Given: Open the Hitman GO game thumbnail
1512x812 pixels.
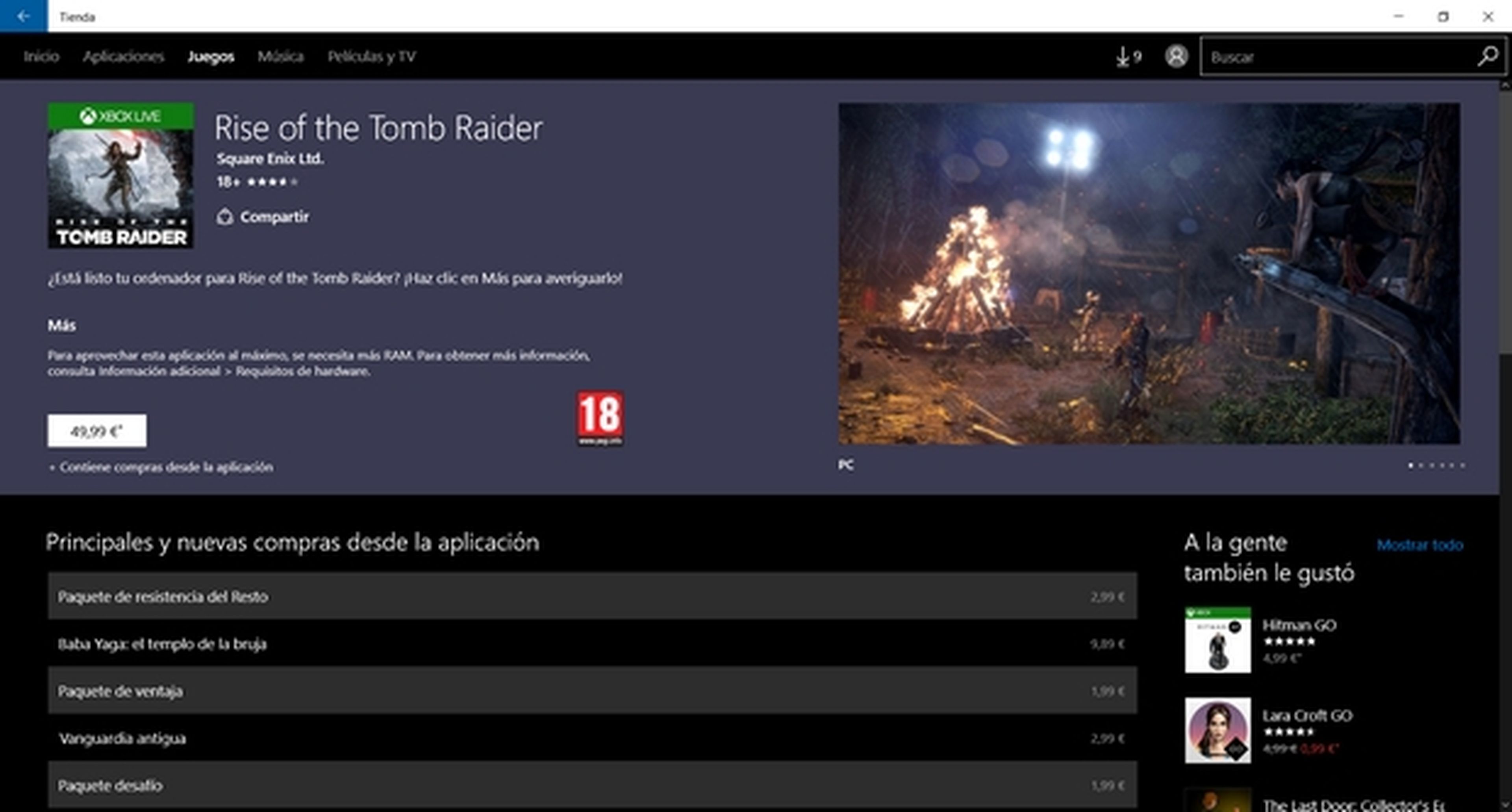Looking at the screenshot, I should pos(1217,640).
